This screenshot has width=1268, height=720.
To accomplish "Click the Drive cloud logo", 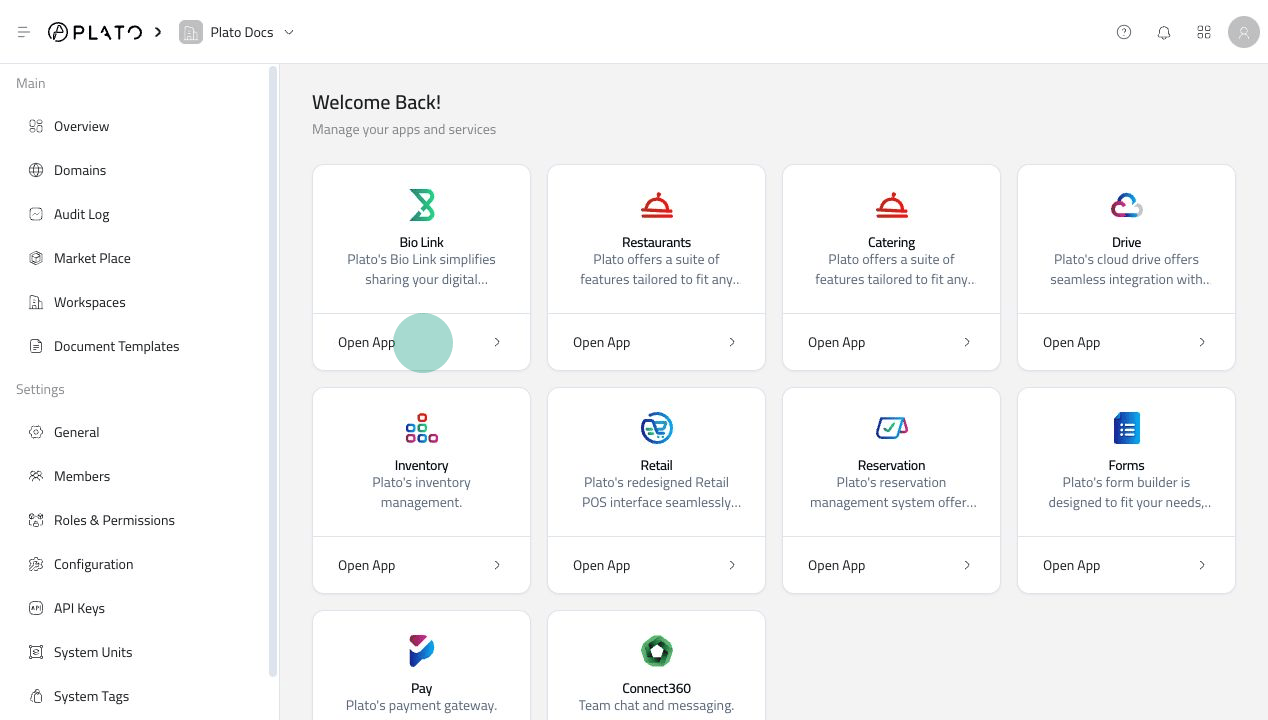I will (1127, 205).
